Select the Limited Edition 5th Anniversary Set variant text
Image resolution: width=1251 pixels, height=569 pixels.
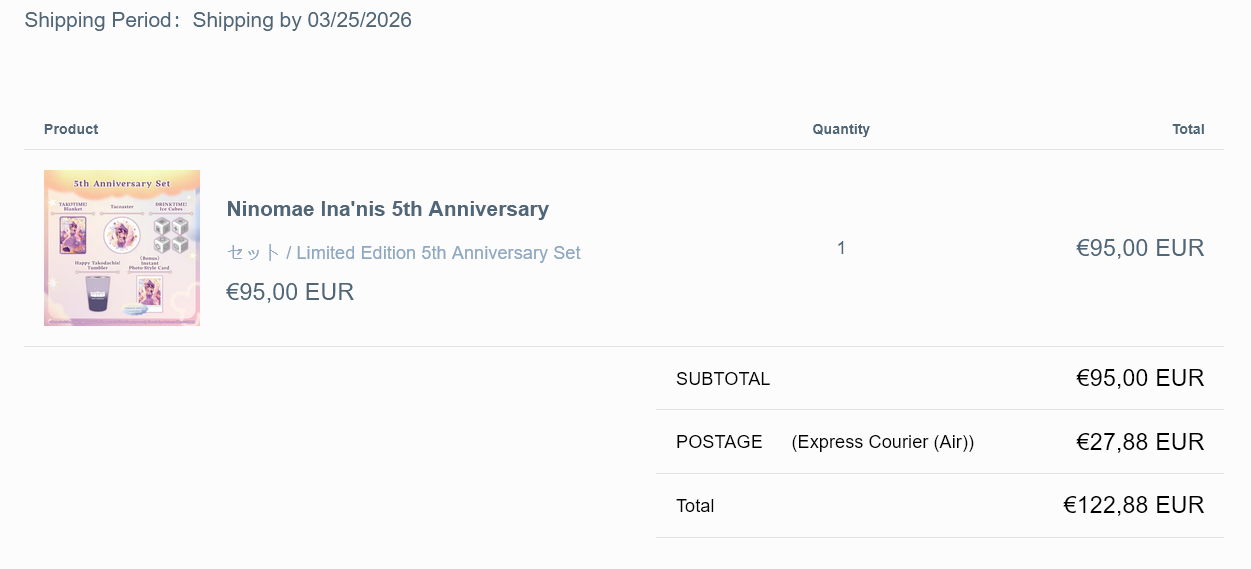(403, 253)
